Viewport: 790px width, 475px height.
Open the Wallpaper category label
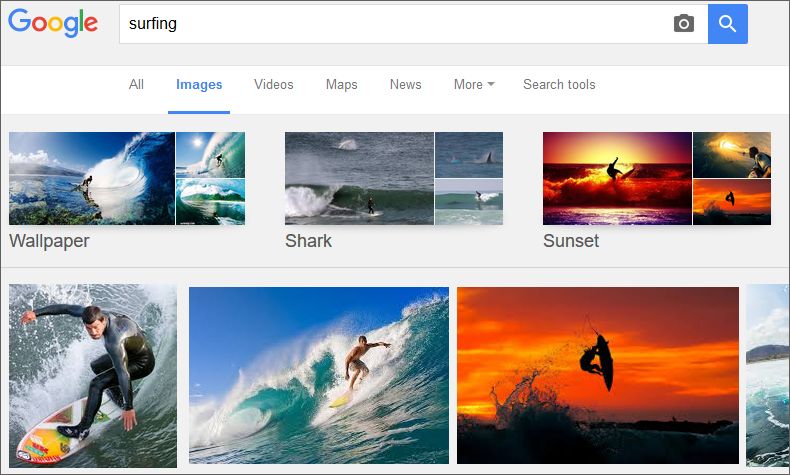click(49, 241)
